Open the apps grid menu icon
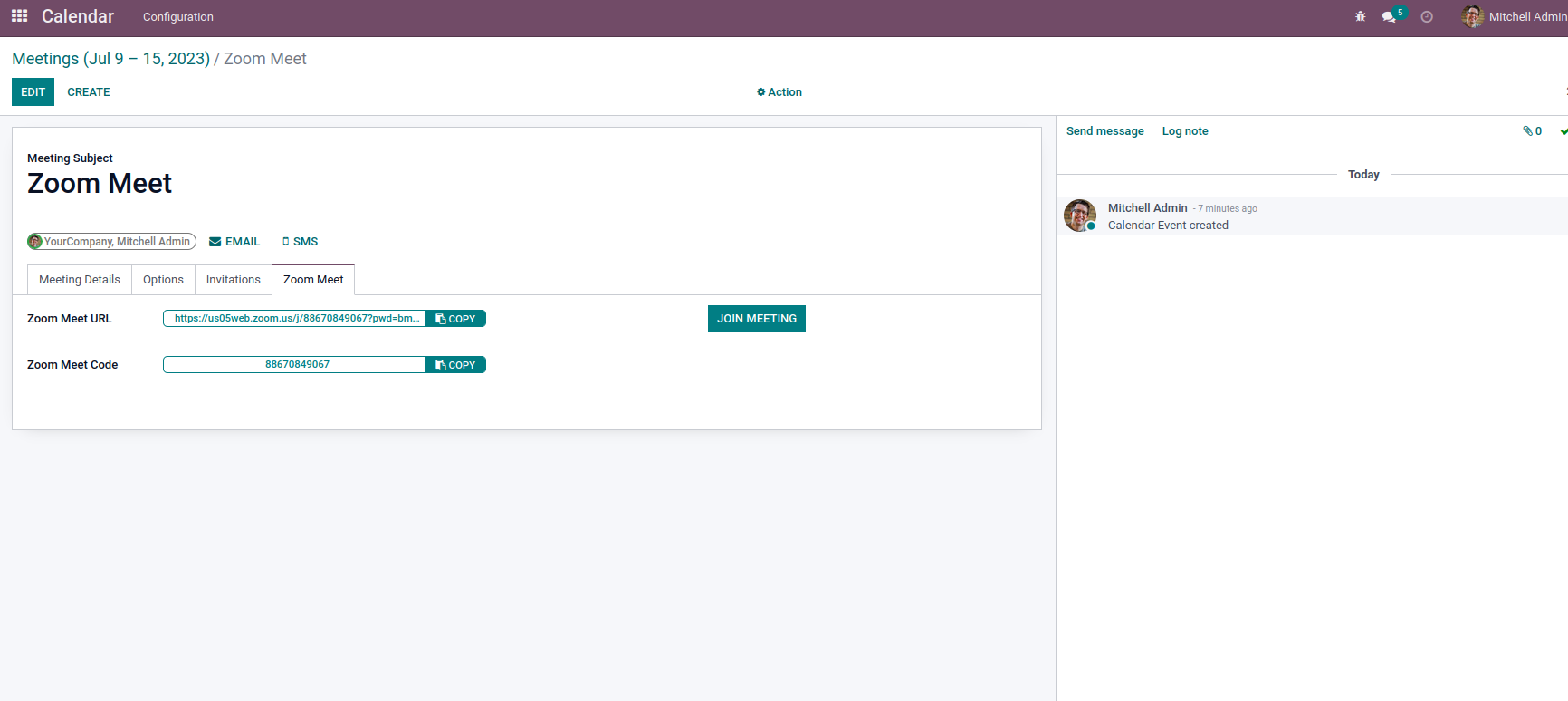The width and height of the screenshot is (1568, 701). 19,16
